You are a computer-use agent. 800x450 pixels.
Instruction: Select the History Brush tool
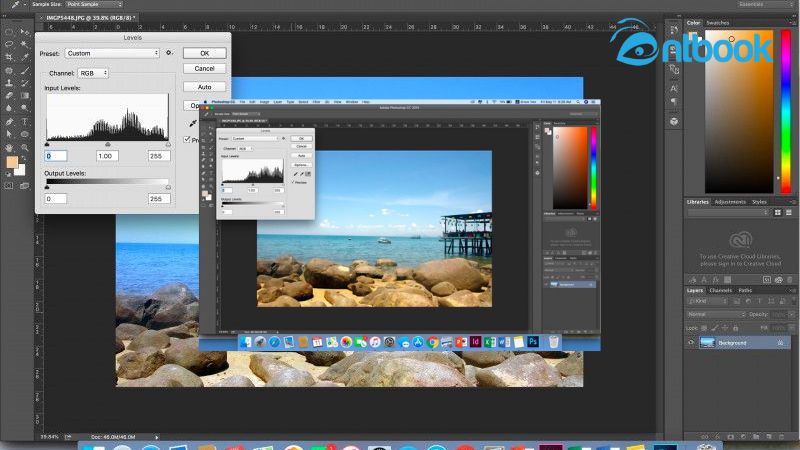pos(24,83)
